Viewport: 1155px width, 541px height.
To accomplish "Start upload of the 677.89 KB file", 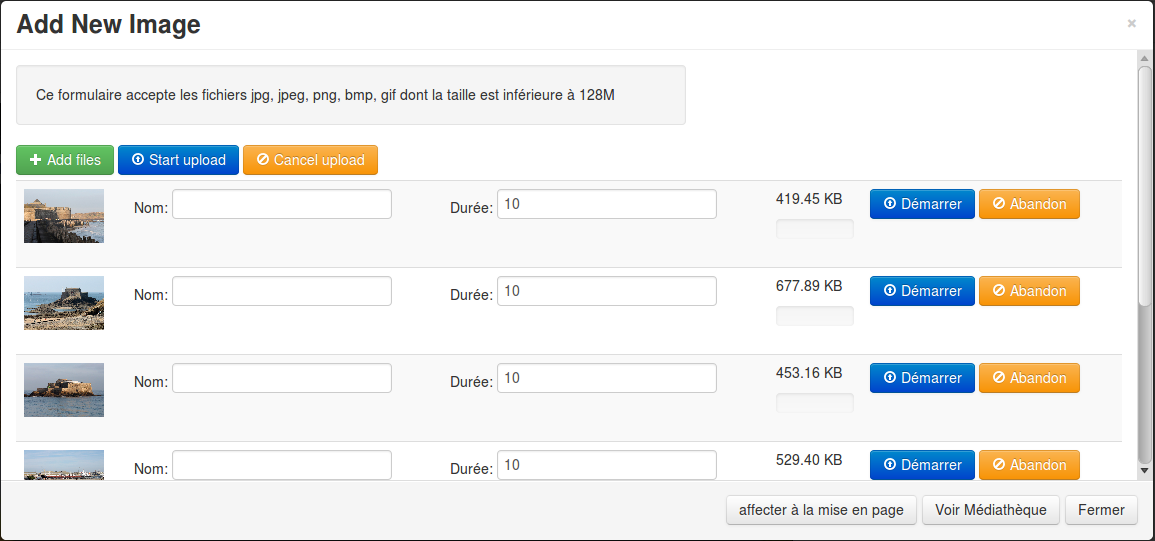I will tap(922, 291).
